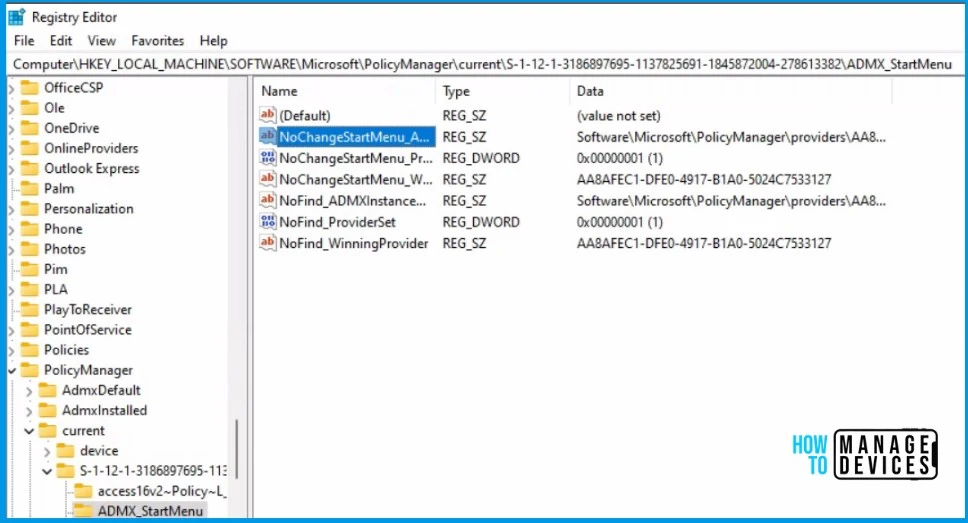Open the Help menu
Viewport: 968px width, 523px height.
(213, 41)
